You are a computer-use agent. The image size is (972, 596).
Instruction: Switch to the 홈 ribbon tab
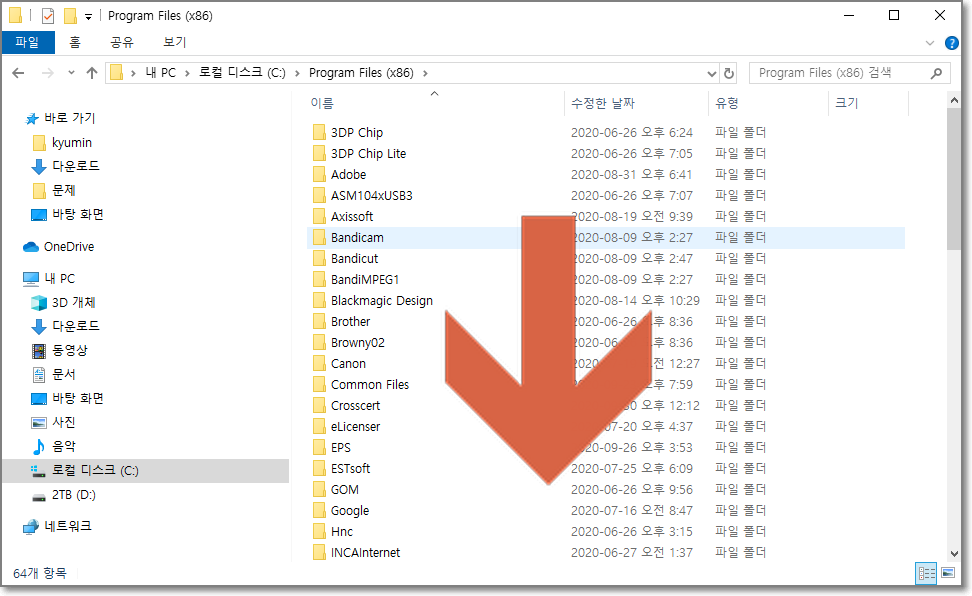click(75, 42)
